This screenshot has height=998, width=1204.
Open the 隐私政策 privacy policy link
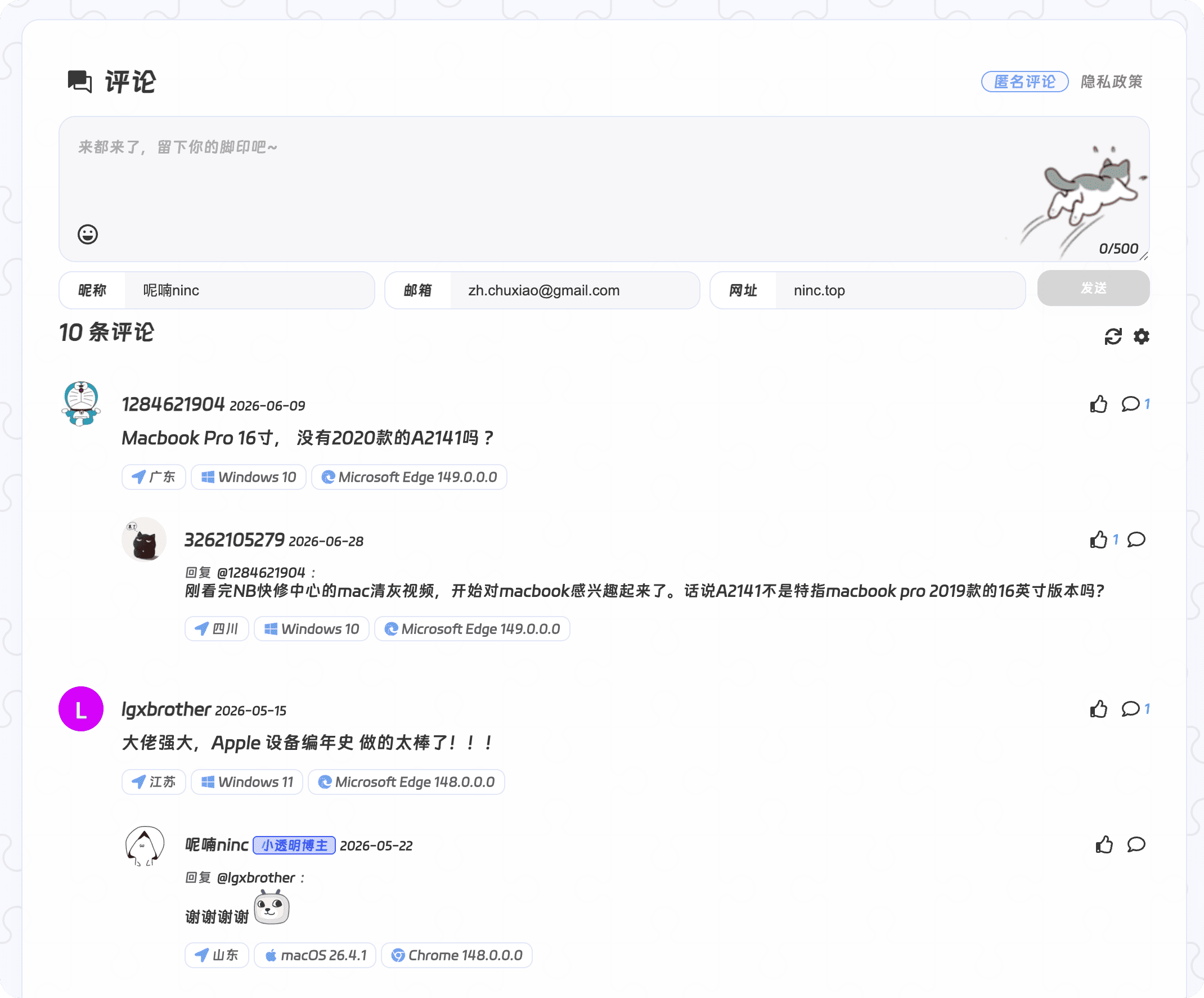[x=1112, y=82]
